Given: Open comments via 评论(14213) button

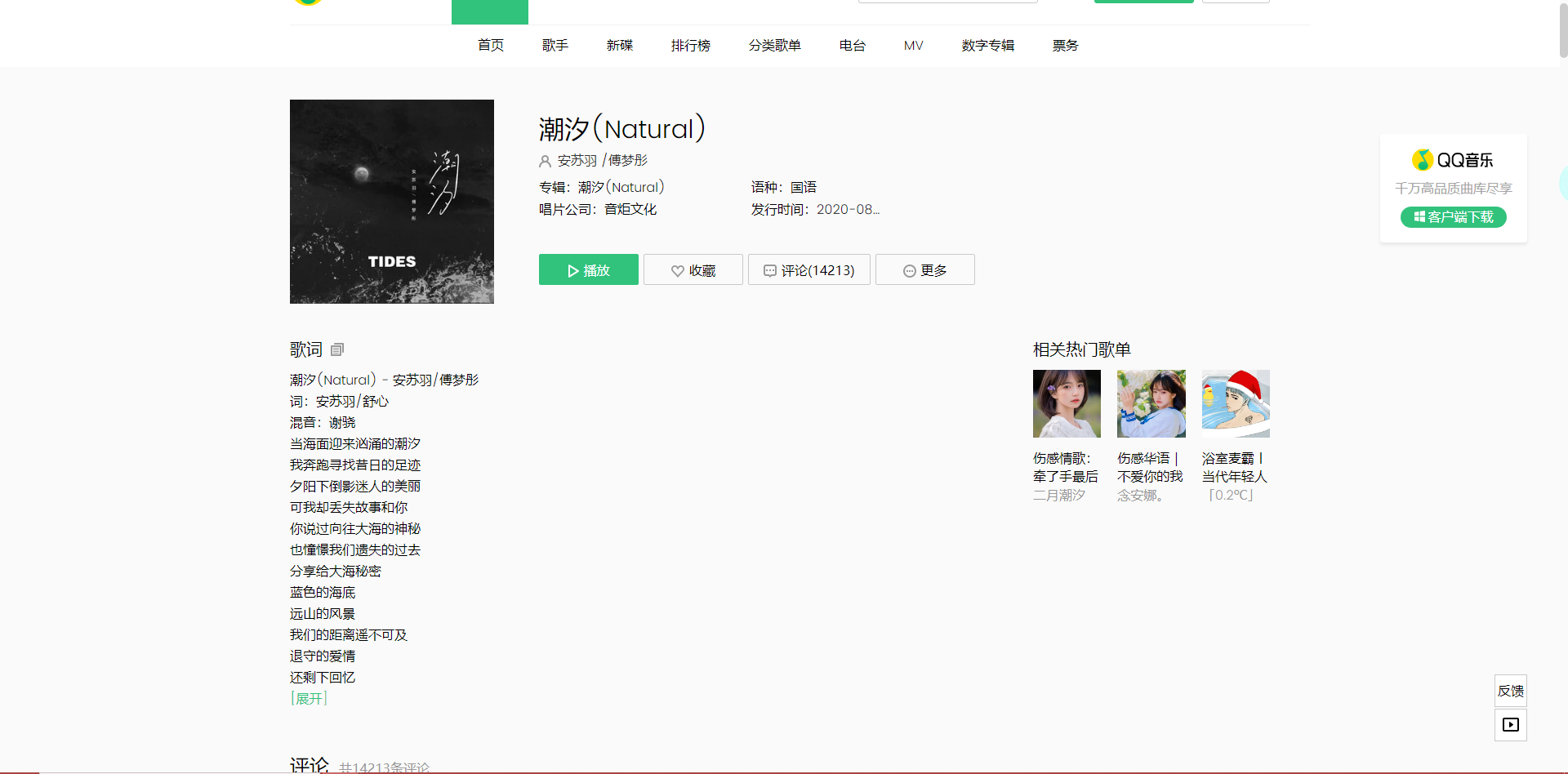Looking at the screenshot, I should [x=808, y=270].
